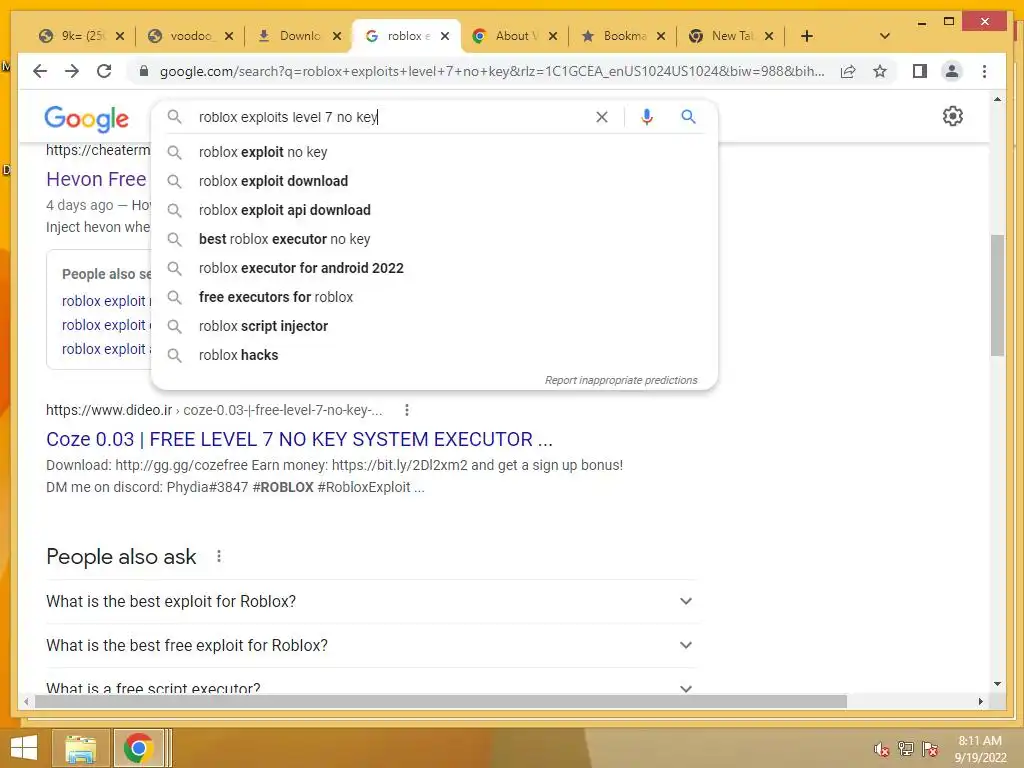This screenshot has width=1024, height=768.
Task: Expand 'What is the best free exploit for Roblox?'
Action: pyautogui.click(x=370, y=645)
